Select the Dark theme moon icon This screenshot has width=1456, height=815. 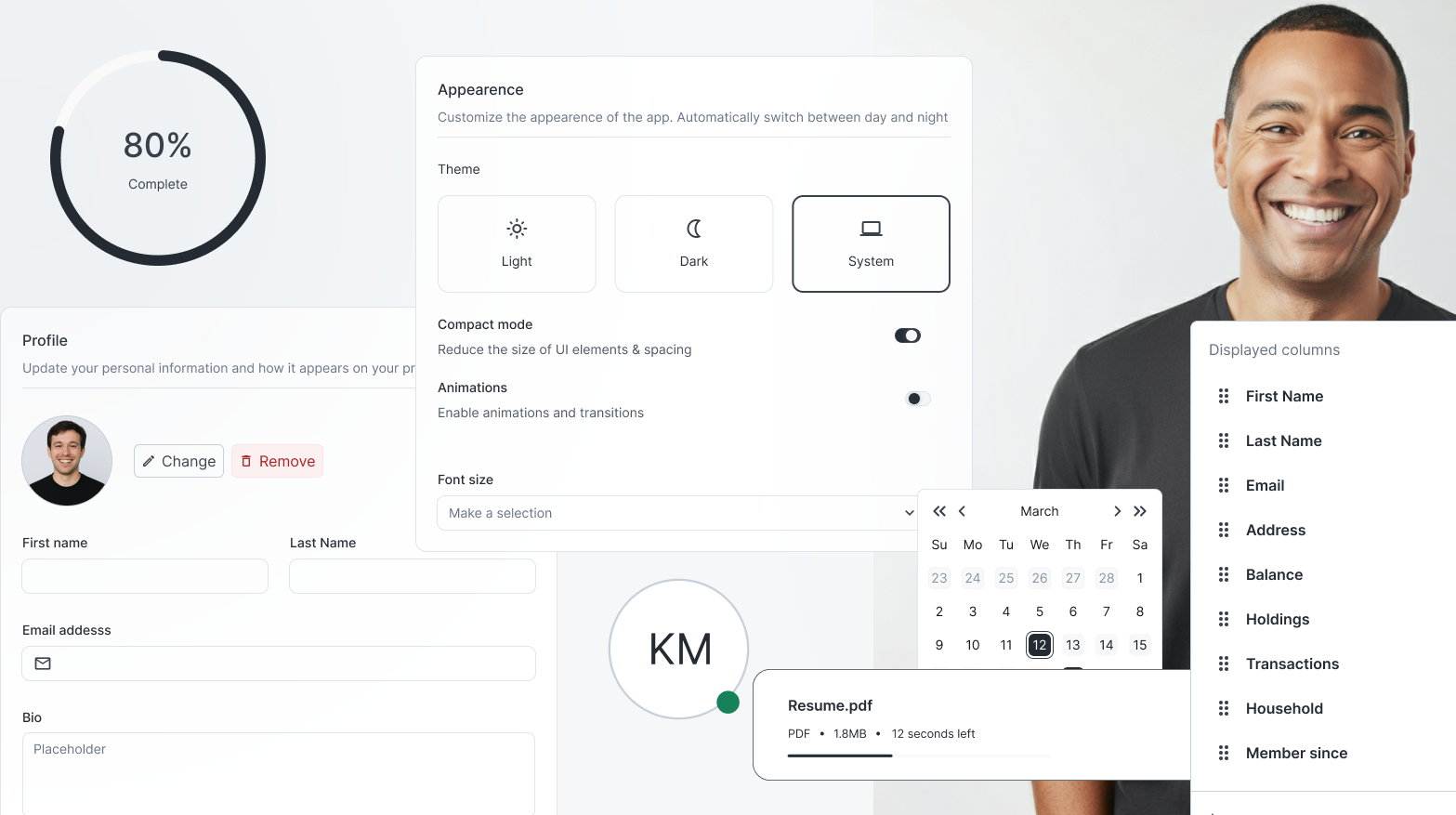(693, 229)
